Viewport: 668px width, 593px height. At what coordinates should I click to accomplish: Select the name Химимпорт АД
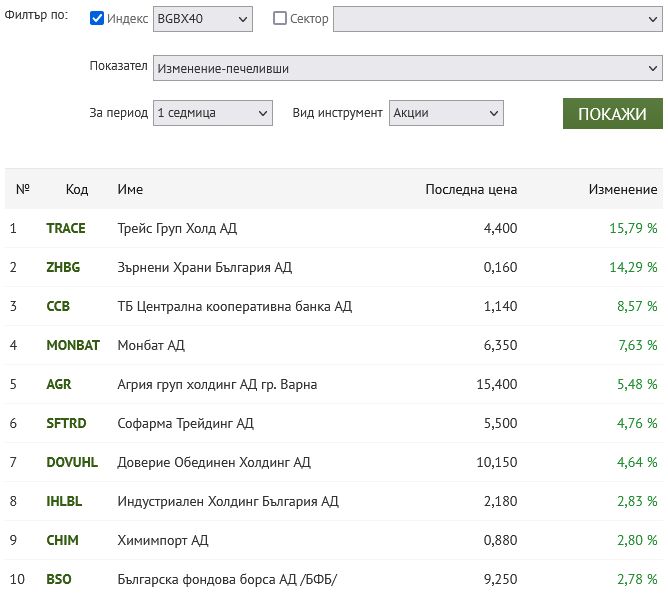(x=163, y=540)
